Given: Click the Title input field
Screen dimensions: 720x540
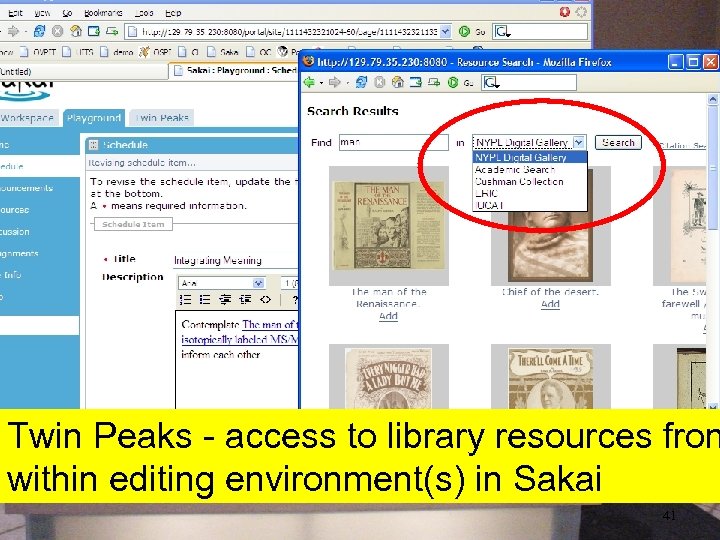Looking at the screenshot, I should (x=236, y=261).
